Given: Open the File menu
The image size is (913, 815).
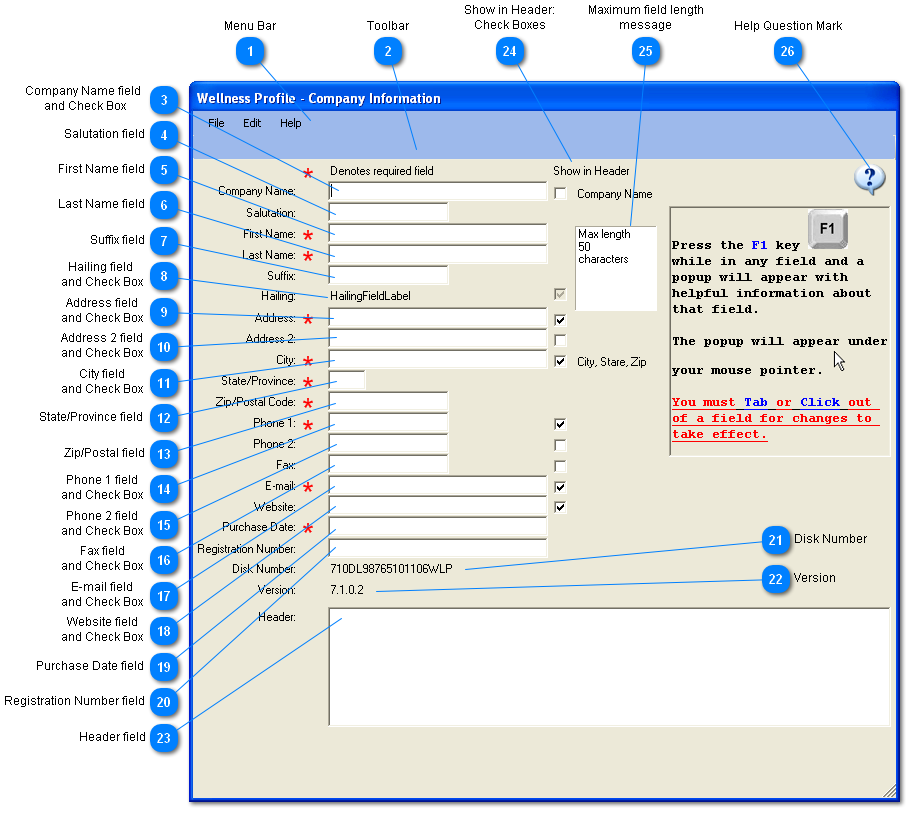Looking at the screenshot, I should click(x=216, y=123).
